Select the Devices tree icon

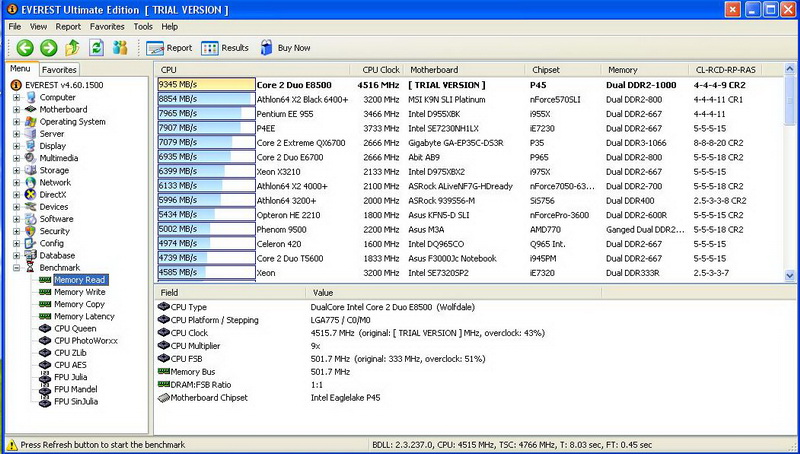pos(31,207)
